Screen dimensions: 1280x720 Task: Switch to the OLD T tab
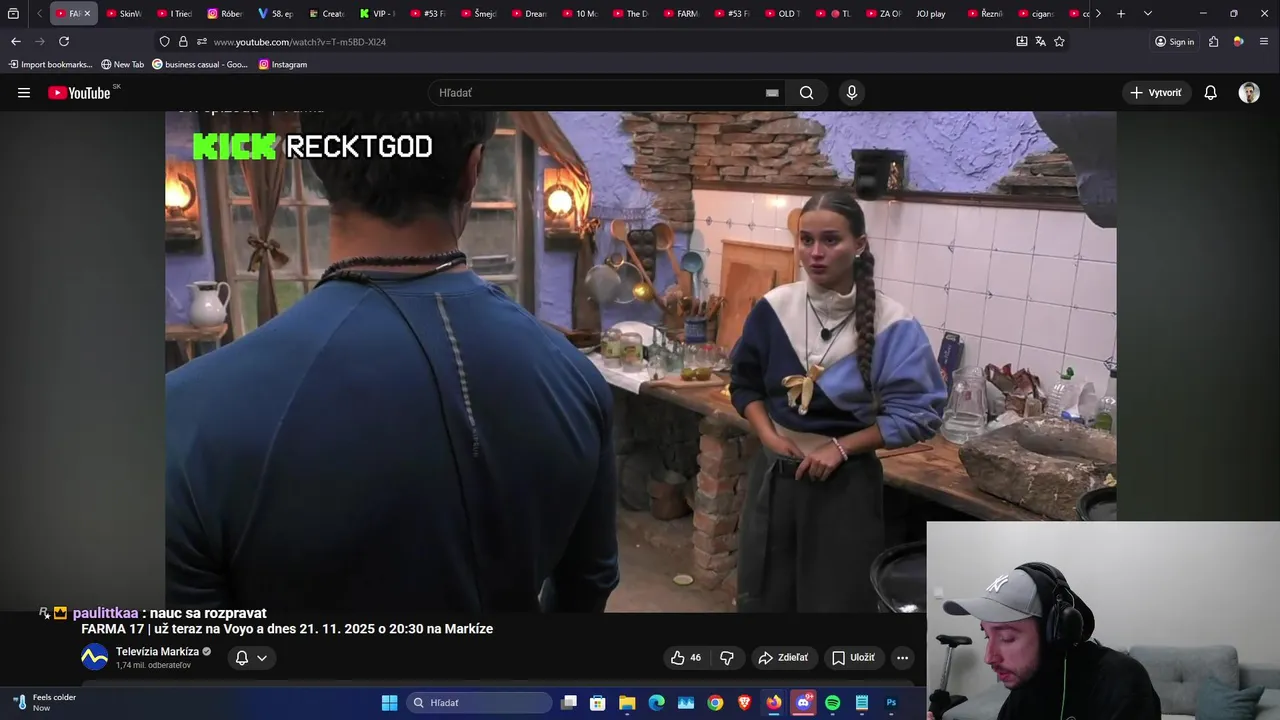coord(783,14)
